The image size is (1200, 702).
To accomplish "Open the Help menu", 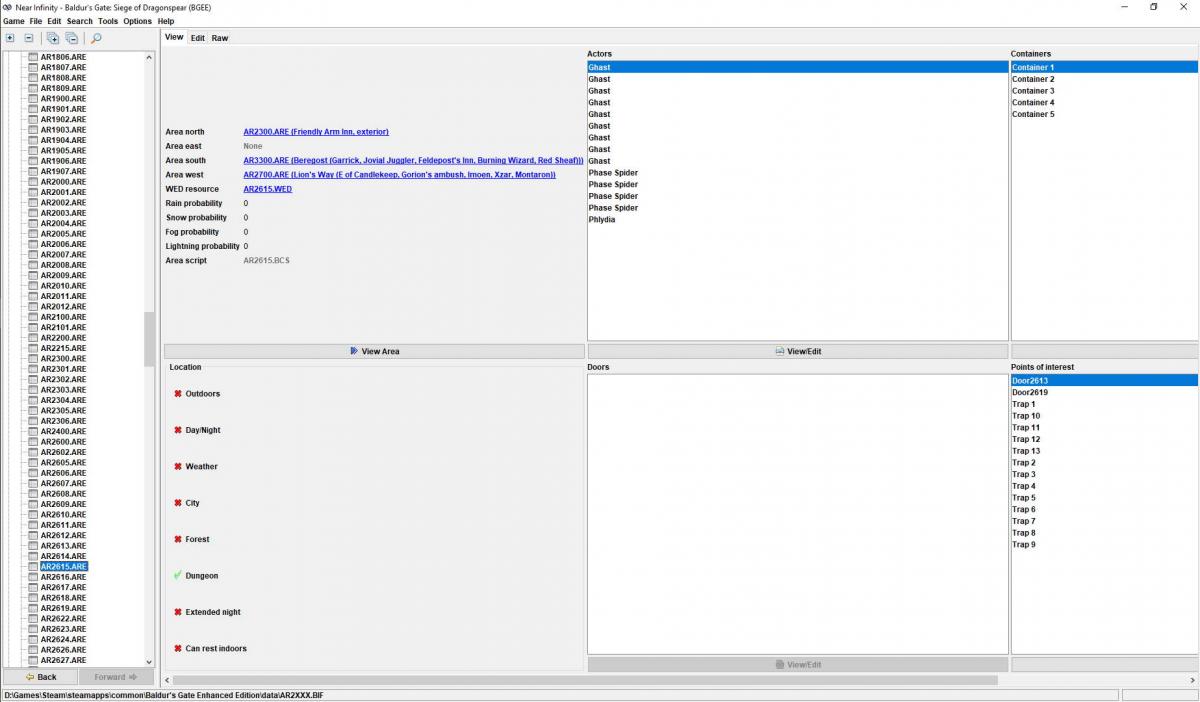I will pos(166,21).
